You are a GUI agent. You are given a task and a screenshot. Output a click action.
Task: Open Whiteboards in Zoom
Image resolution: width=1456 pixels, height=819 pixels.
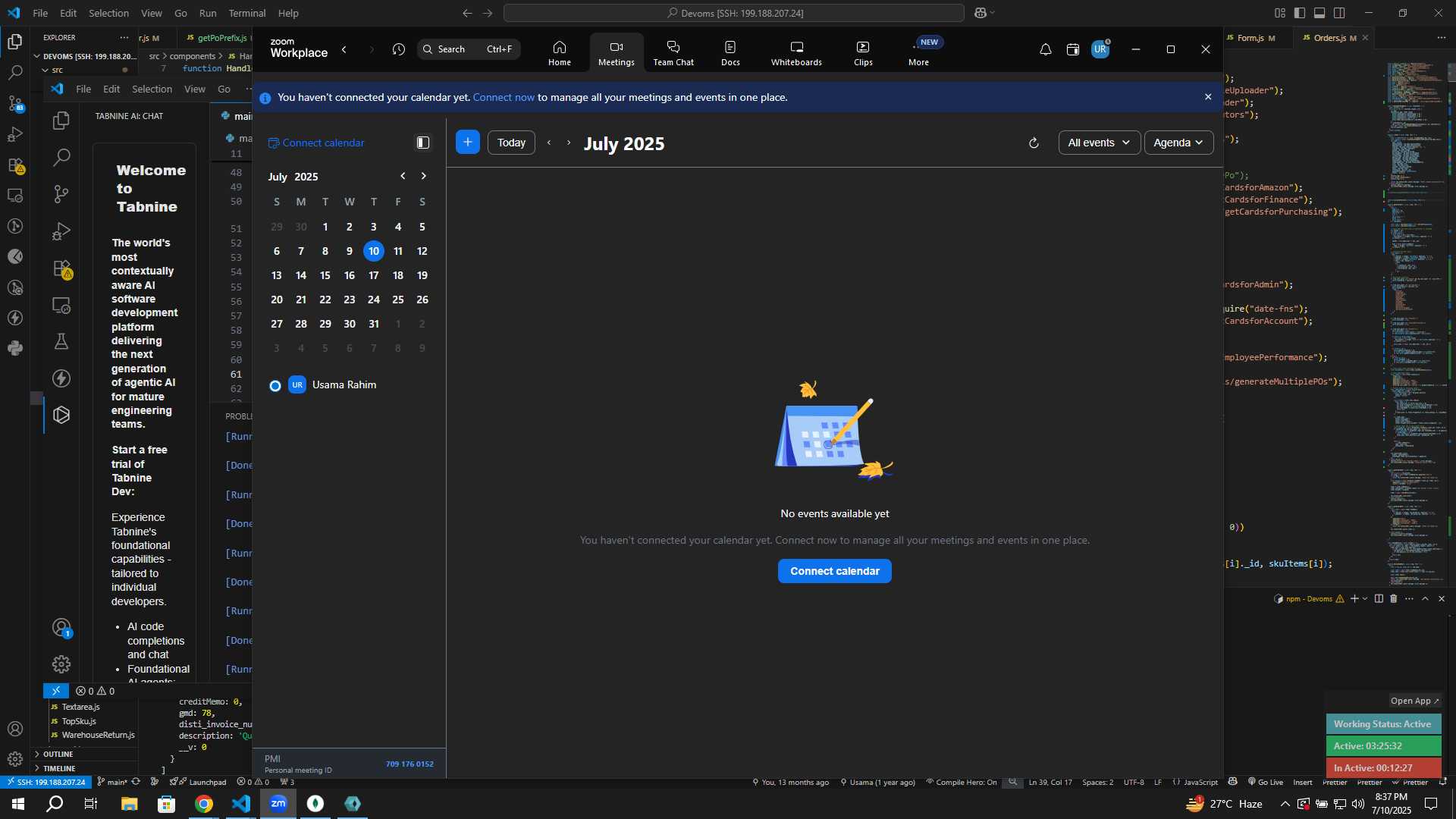(x=796, y=53)
